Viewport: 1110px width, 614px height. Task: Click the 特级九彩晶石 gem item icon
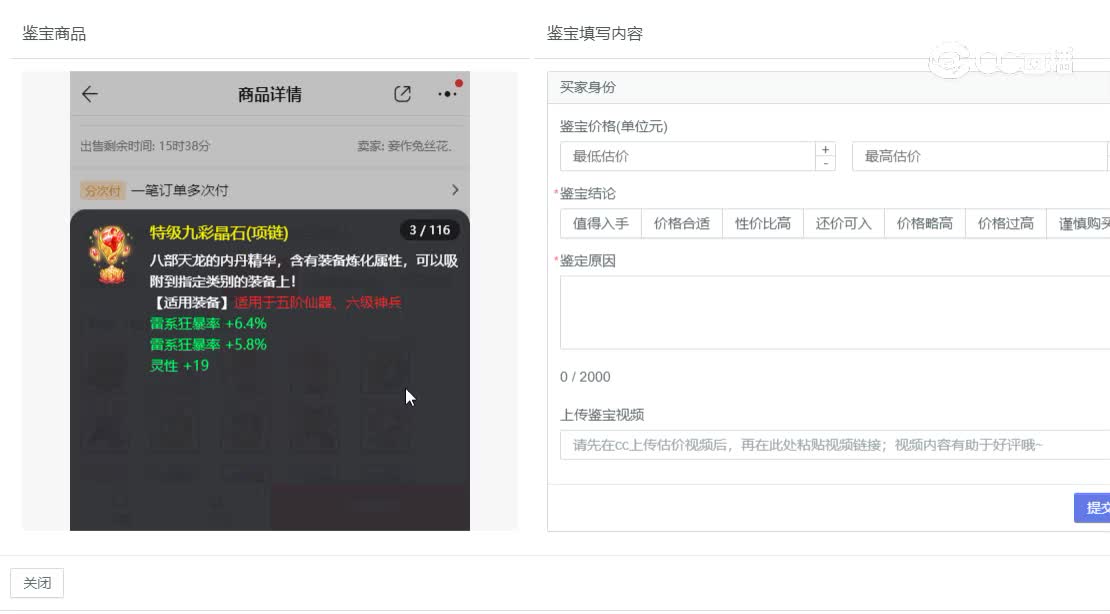coord(110,255)
